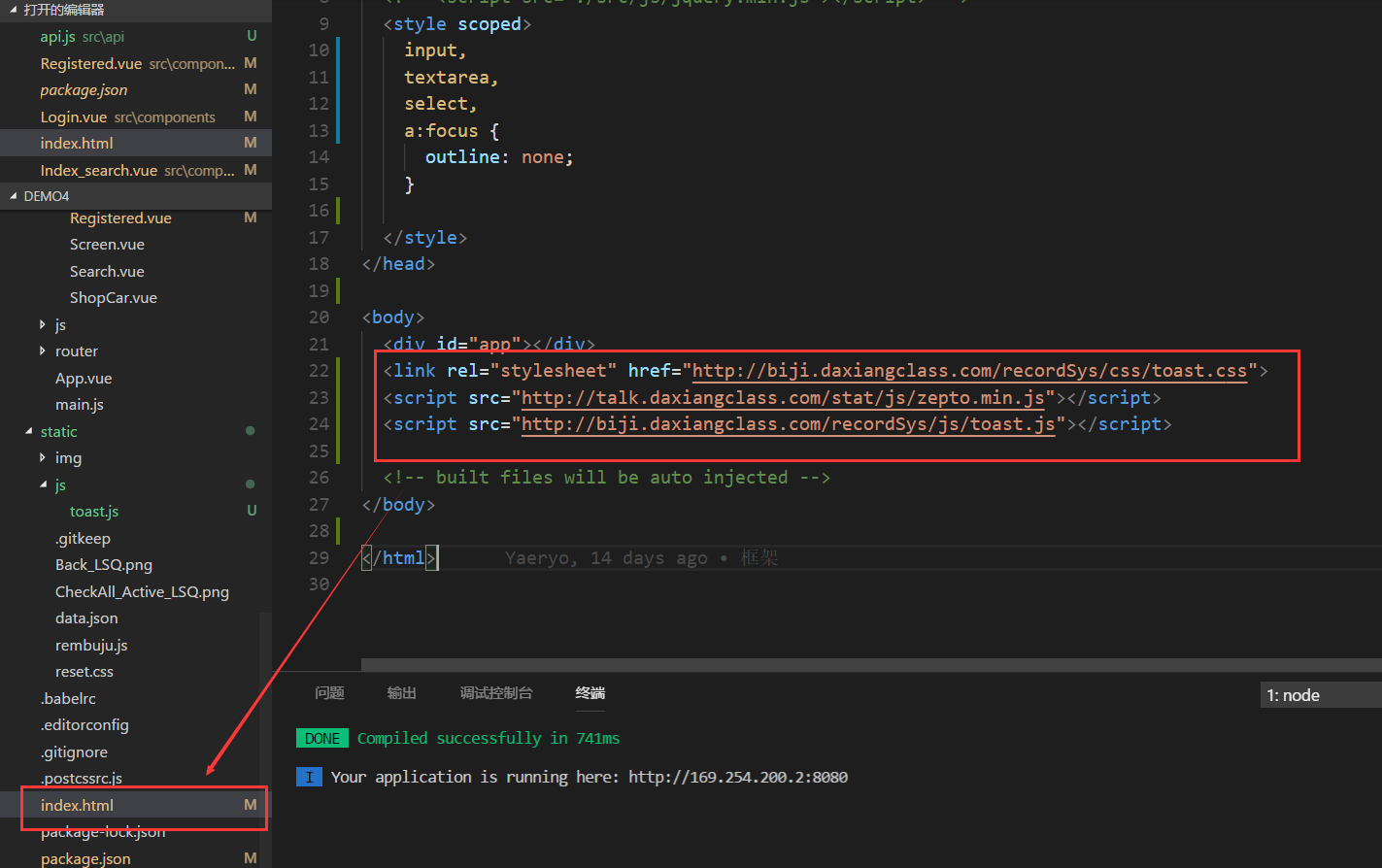Follow the toast.js script URL
This screenshot has width=1382, height=868.
(x=789, y=424)
